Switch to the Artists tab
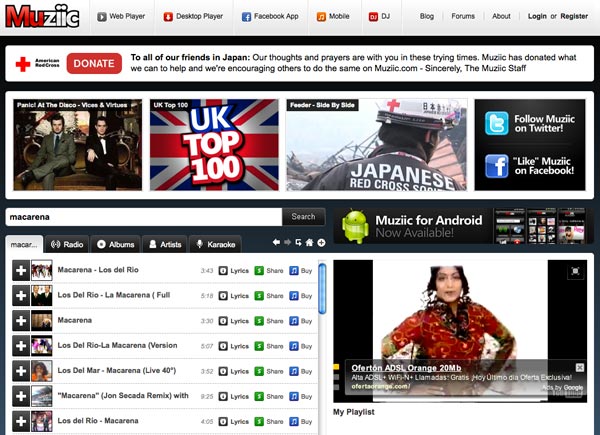 pos(165,245)
